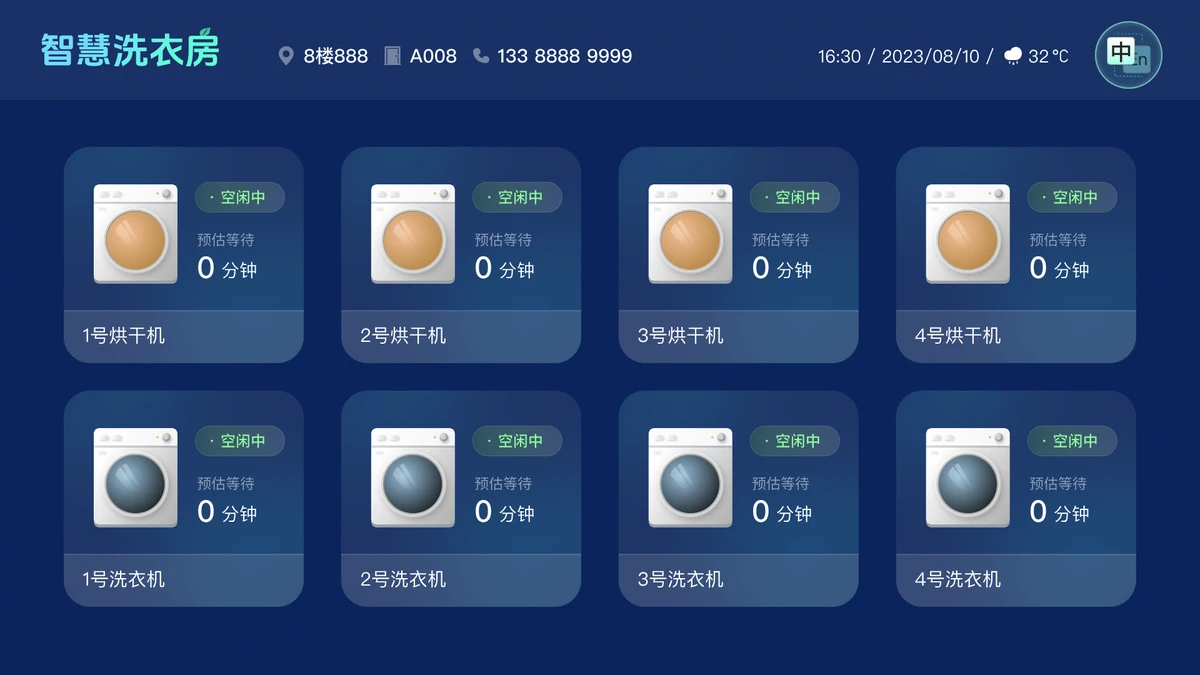Select the 4号烘干机 card
The height and width of the screenshot is (675, 1200).
[x=1015, y=252]
